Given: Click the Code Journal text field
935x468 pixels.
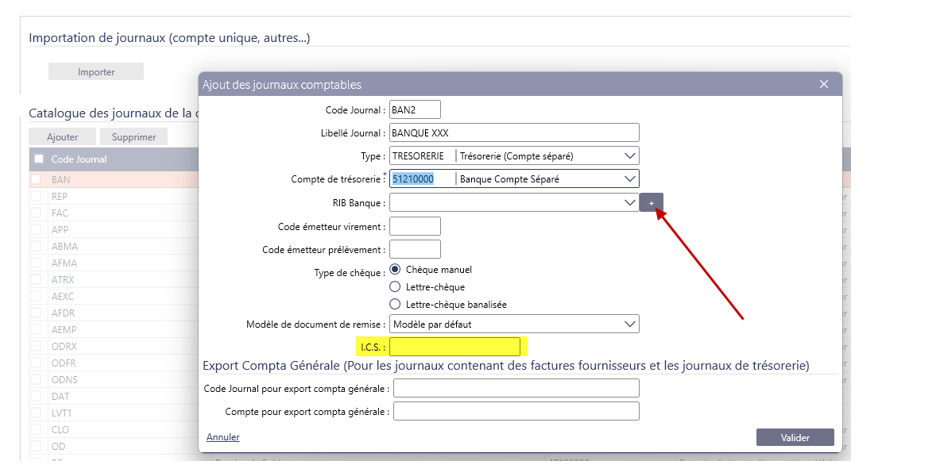Looking at the screenshot, I should pyautogui.click(x=414, y=110).
